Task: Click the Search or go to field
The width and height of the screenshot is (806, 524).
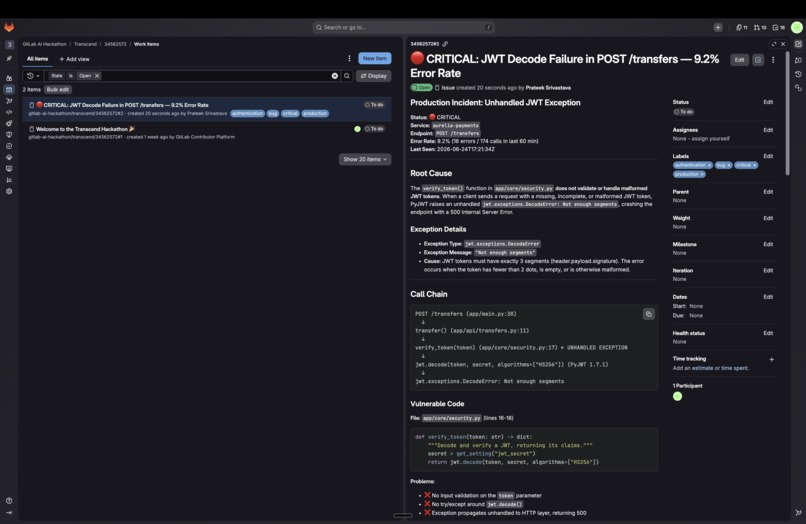Action: click(404, 27)
